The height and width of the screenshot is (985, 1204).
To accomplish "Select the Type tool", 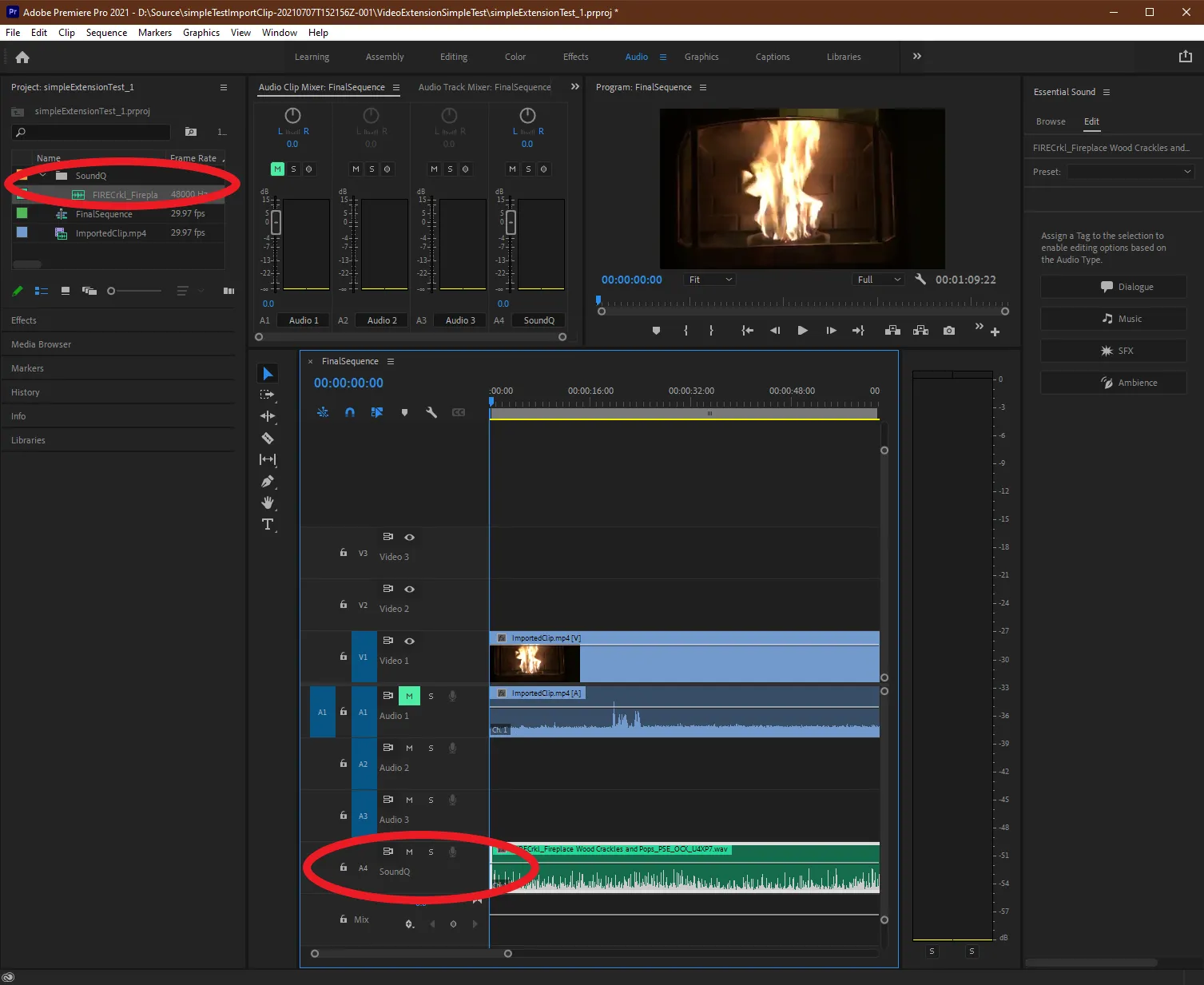I will click(x=268, y=524).
